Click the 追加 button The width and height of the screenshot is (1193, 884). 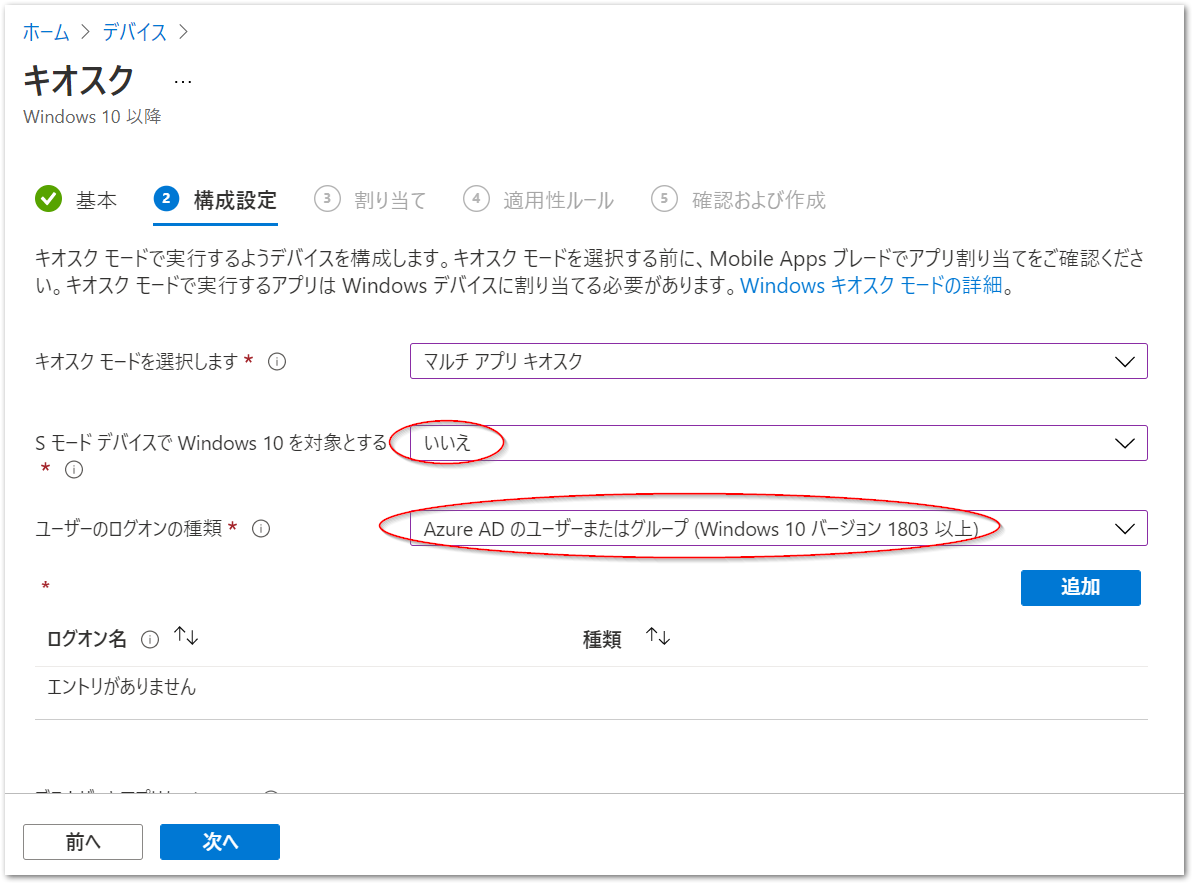(1080, 588)
